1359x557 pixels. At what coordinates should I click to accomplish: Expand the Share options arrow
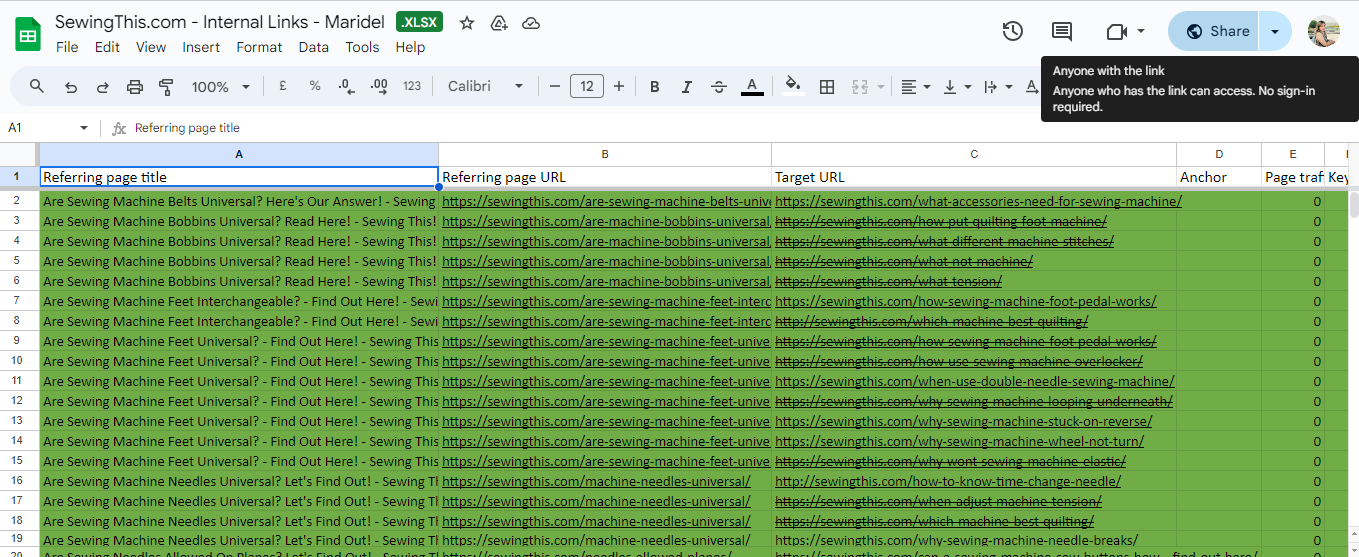1275,31
